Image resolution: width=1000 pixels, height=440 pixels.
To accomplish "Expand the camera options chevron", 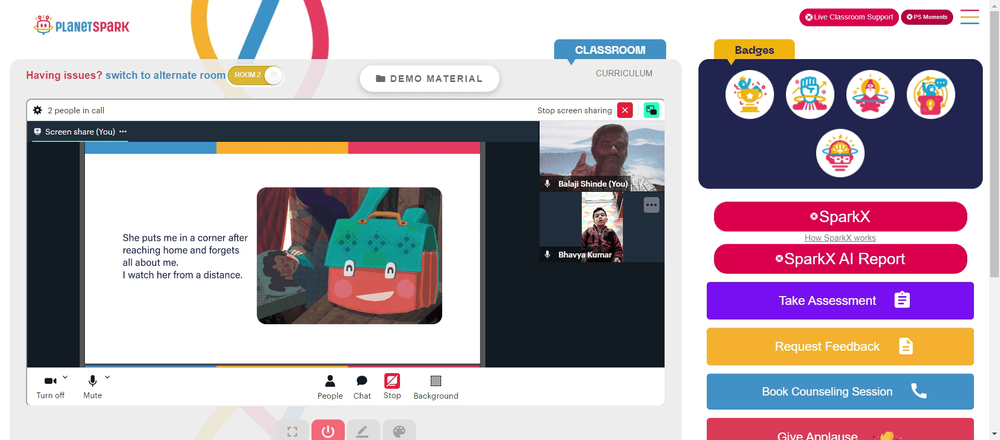I will pyautogui.click(x=65, y=377).
